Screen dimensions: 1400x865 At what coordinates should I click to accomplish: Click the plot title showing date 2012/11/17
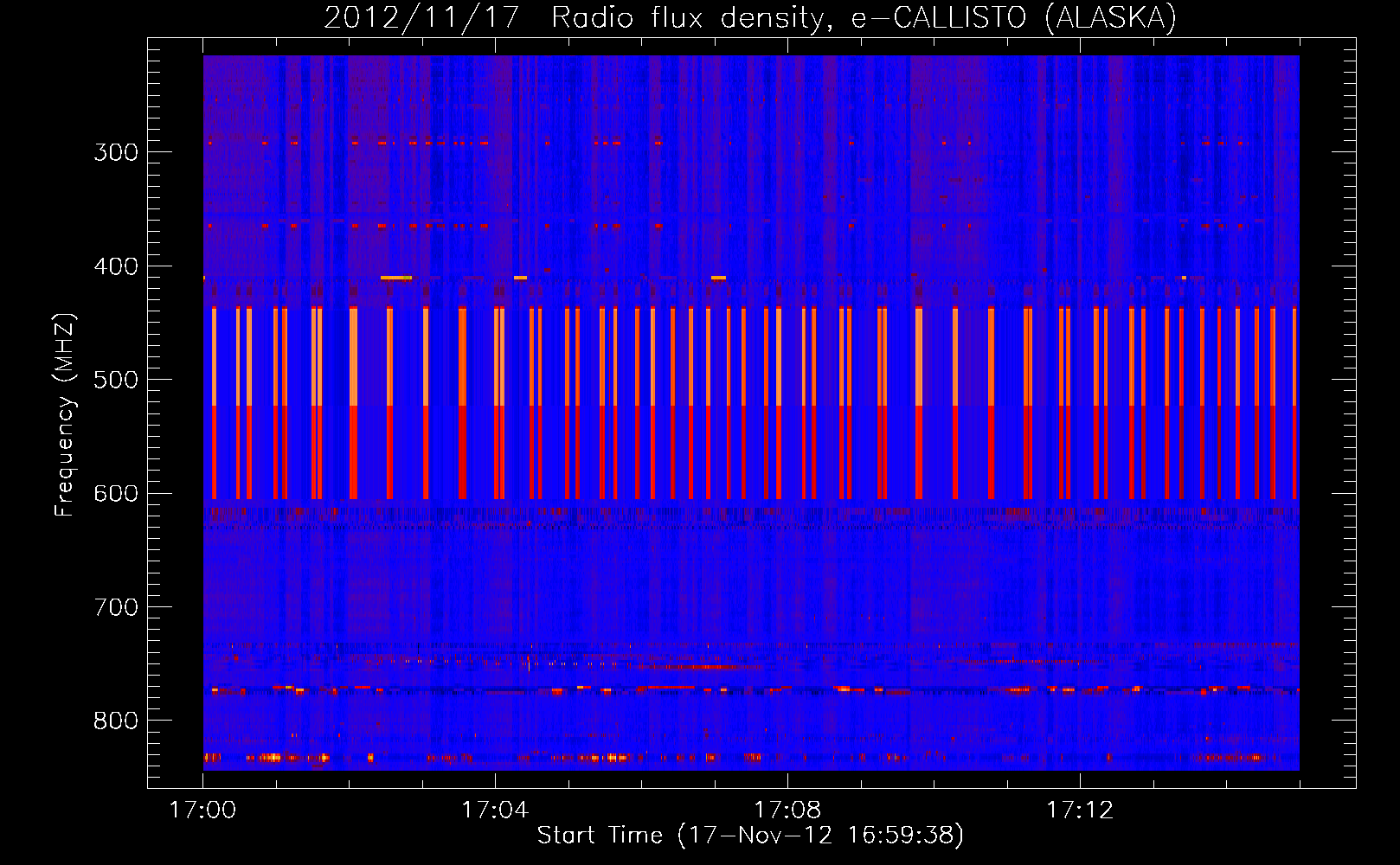750,17
